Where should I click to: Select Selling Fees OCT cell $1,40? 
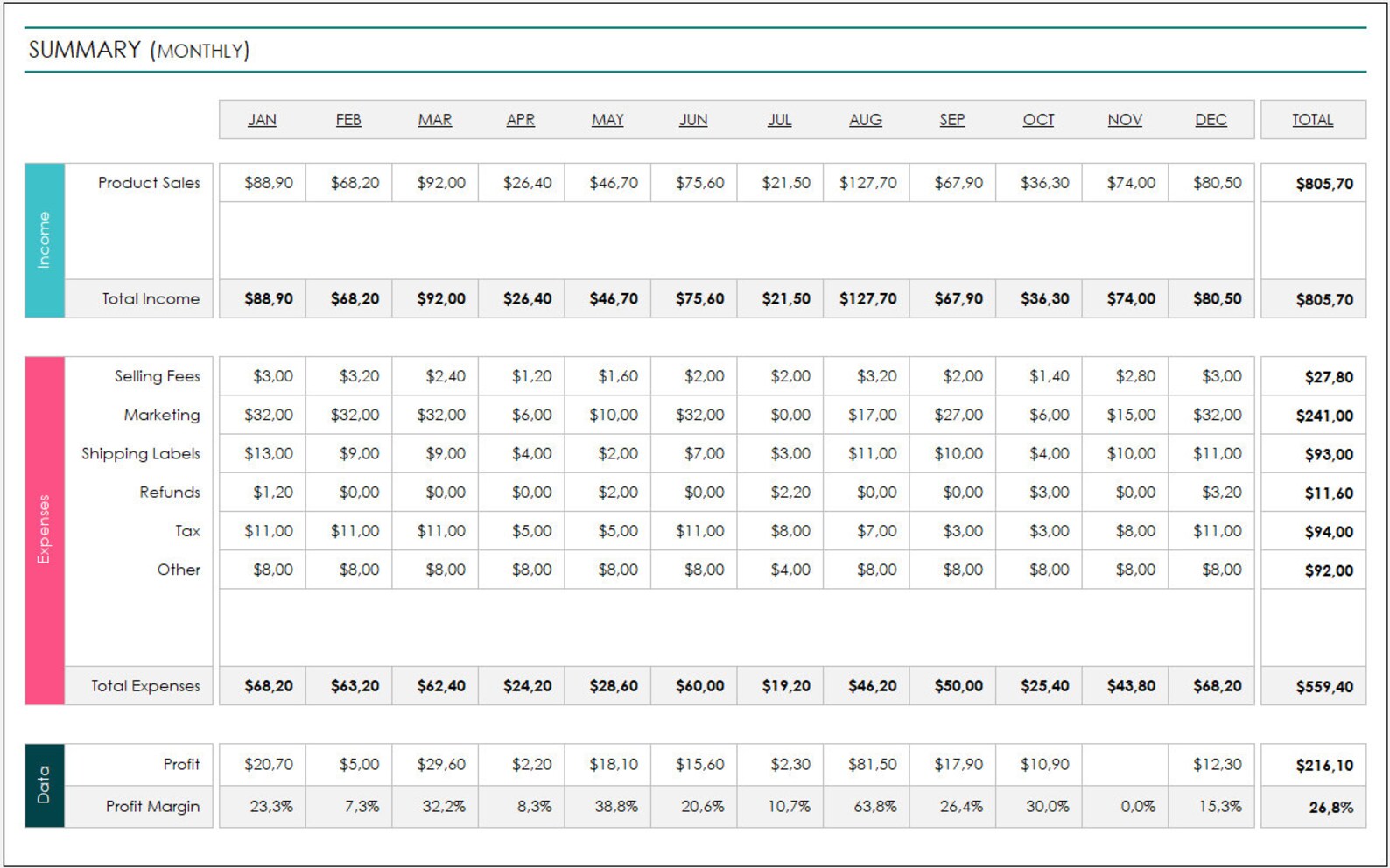coord(1039,376)
